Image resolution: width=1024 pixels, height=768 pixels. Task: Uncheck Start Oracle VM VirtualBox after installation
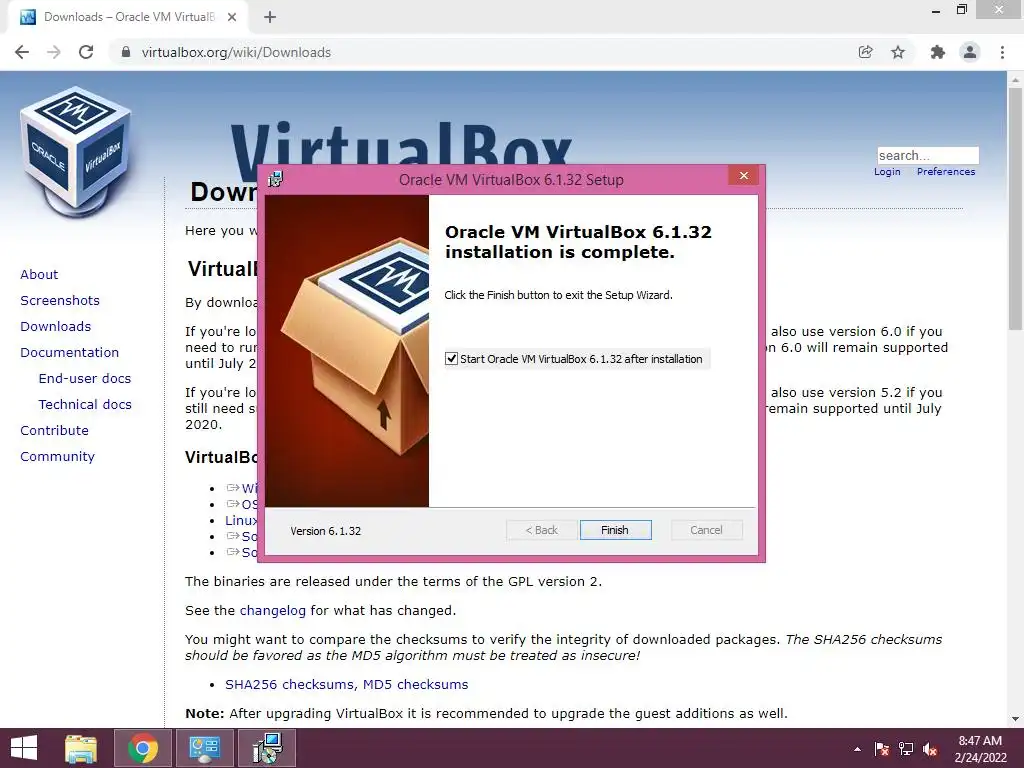coord(451,359)
